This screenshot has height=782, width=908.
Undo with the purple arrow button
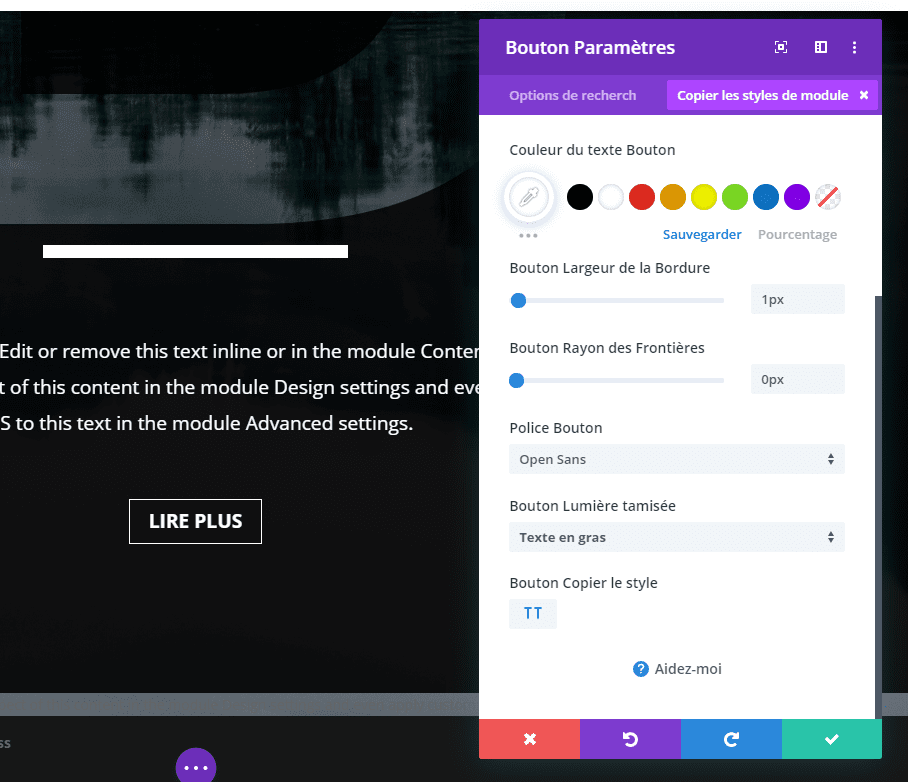[x=630, y=739]
